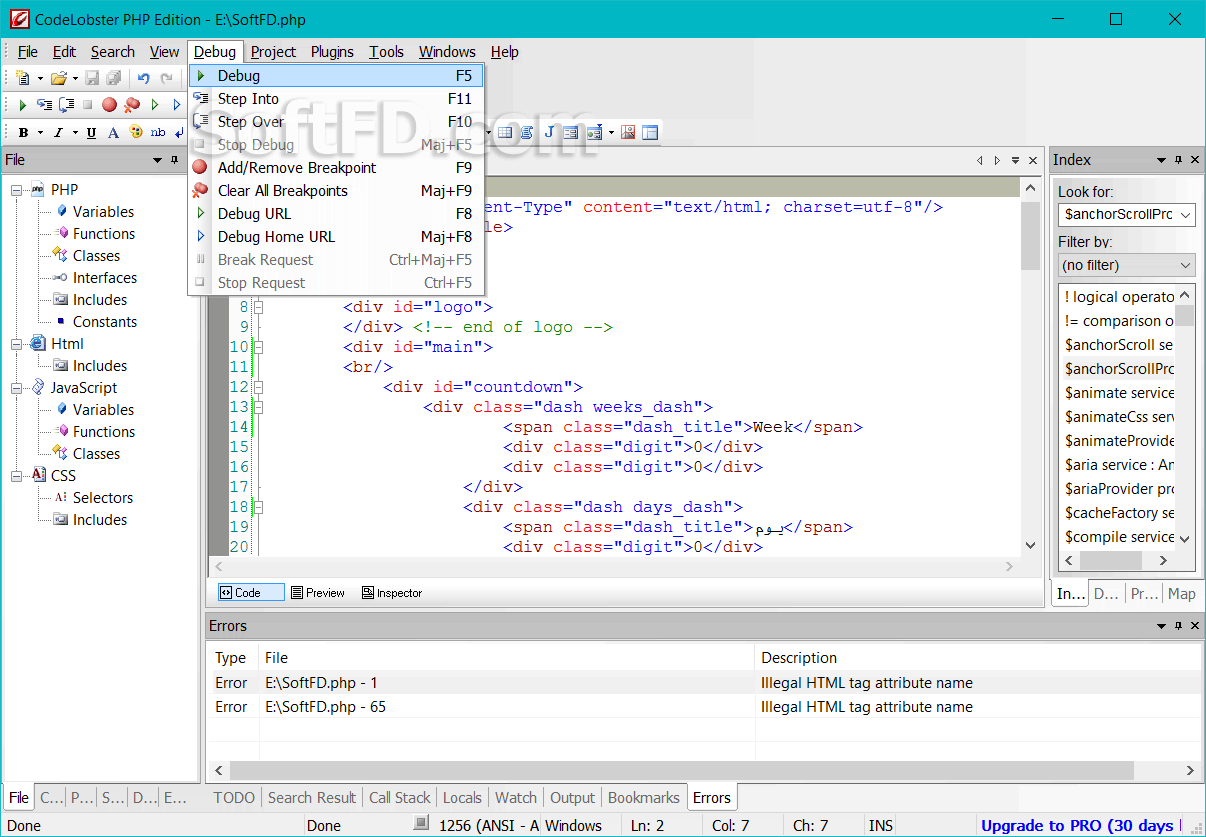Click the Italic I formatting icon

click(58, 132)
